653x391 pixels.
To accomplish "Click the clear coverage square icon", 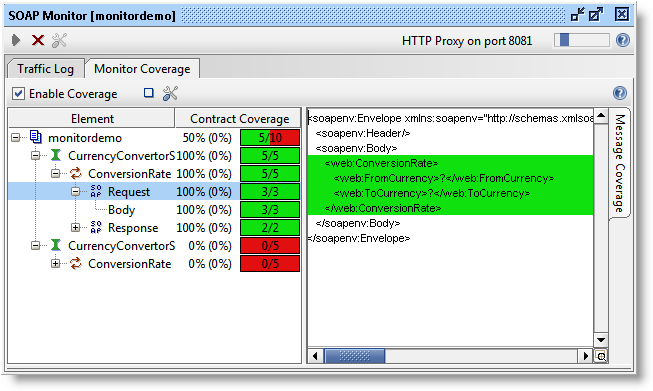I will pyautogui.click(x=149, y=93).
